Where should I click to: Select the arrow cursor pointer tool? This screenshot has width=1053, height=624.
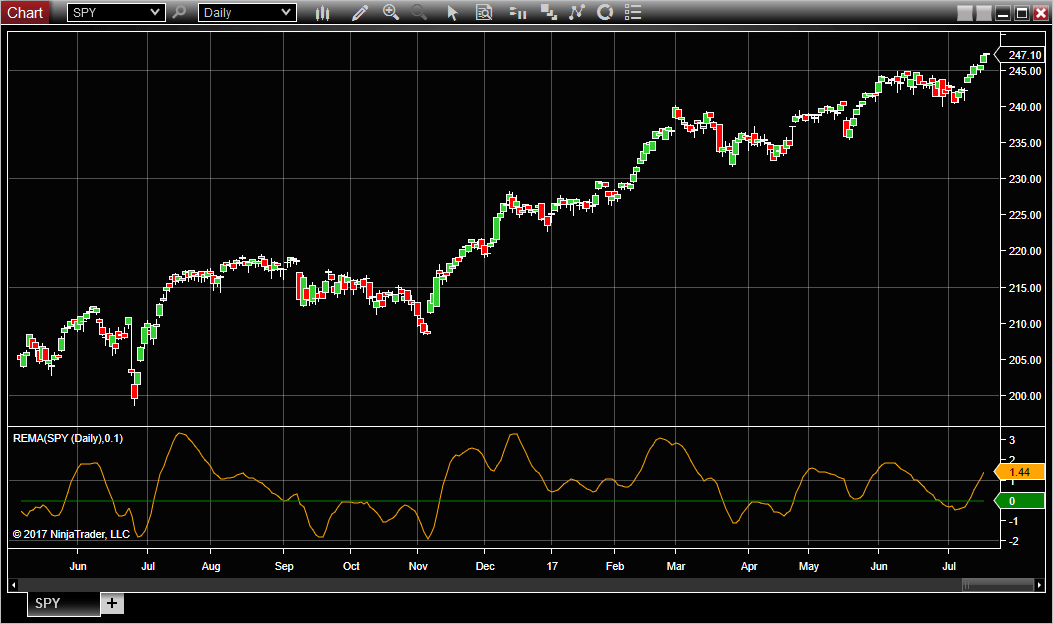click(x=453, y=13)
